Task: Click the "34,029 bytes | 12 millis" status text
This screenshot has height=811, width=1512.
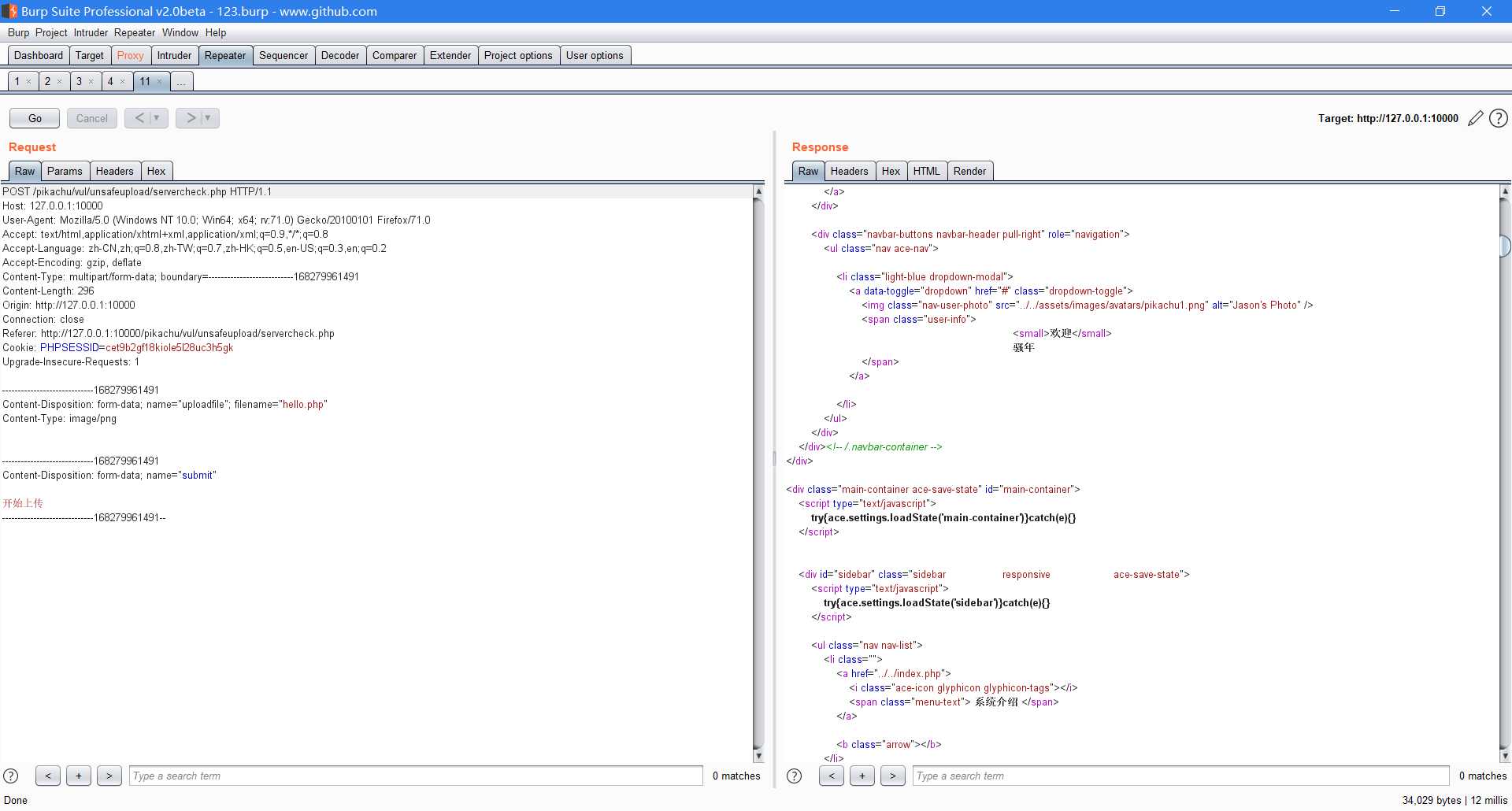Action: point(1455,800)
